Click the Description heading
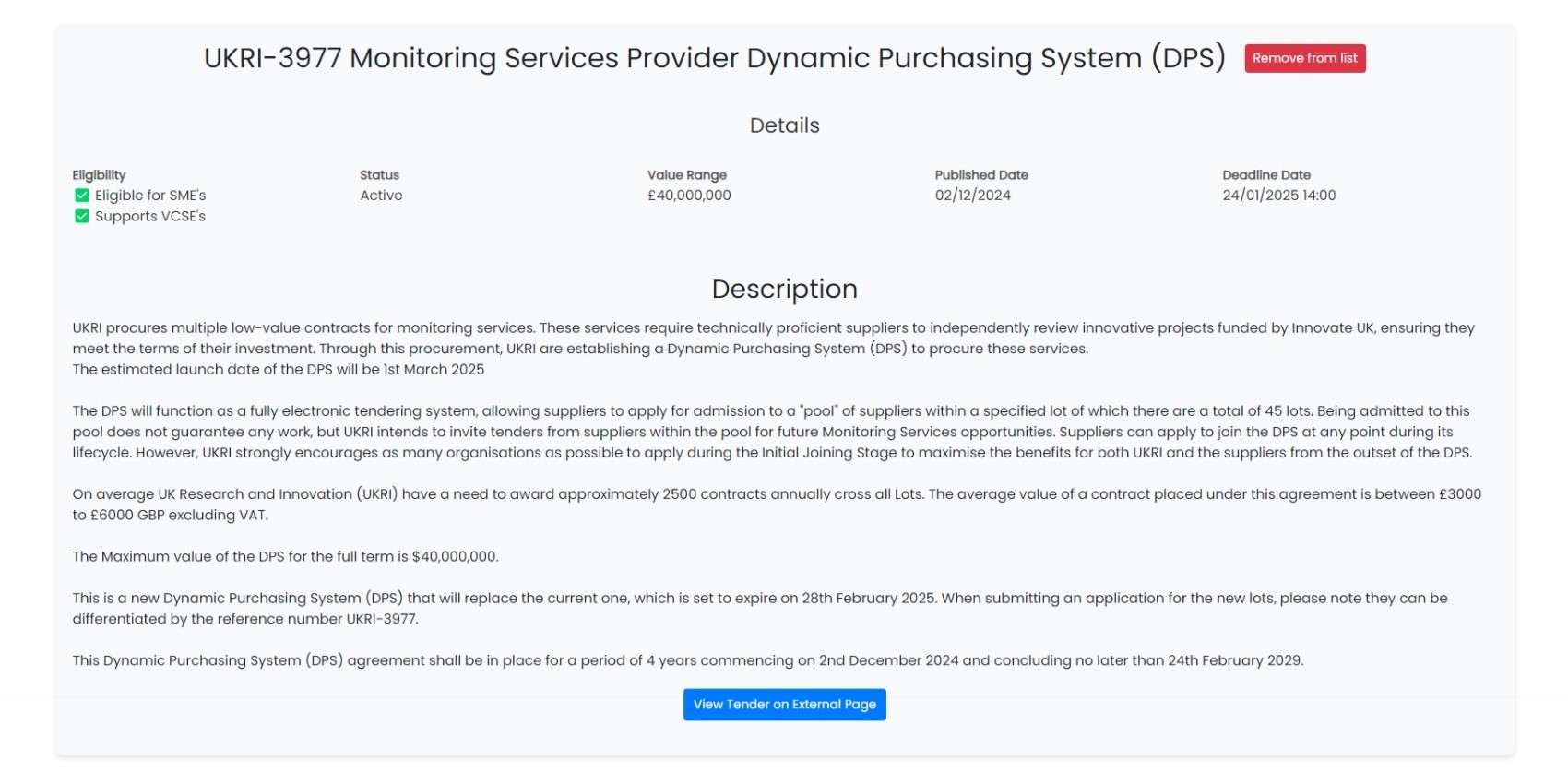Screen dimensions: 1568x784 [x=784, y=289]
